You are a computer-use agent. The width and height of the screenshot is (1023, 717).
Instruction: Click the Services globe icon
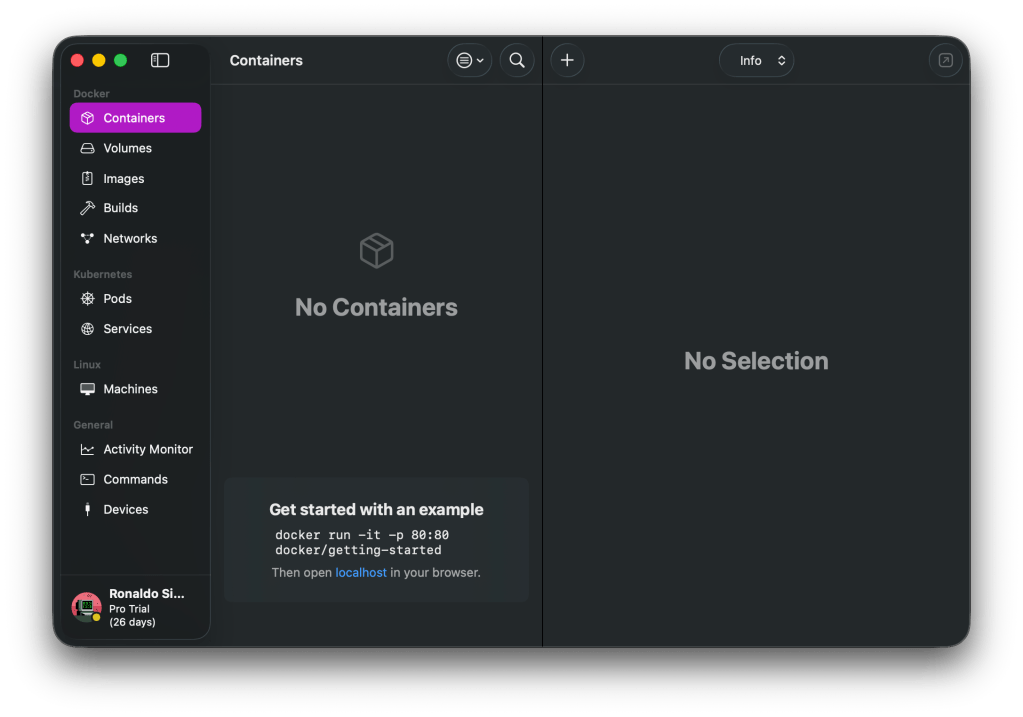pos(87,329)
